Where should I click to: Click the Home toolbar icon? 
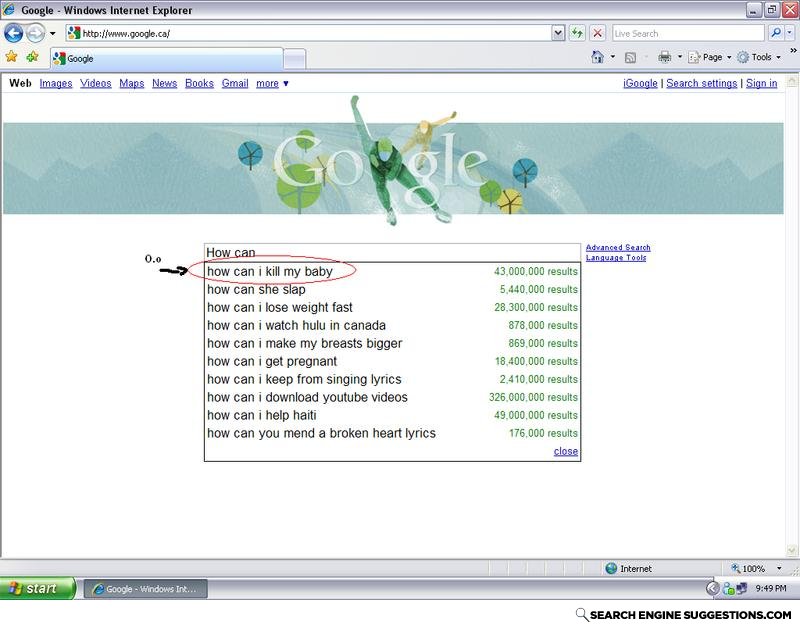click(x=597, y=57)
